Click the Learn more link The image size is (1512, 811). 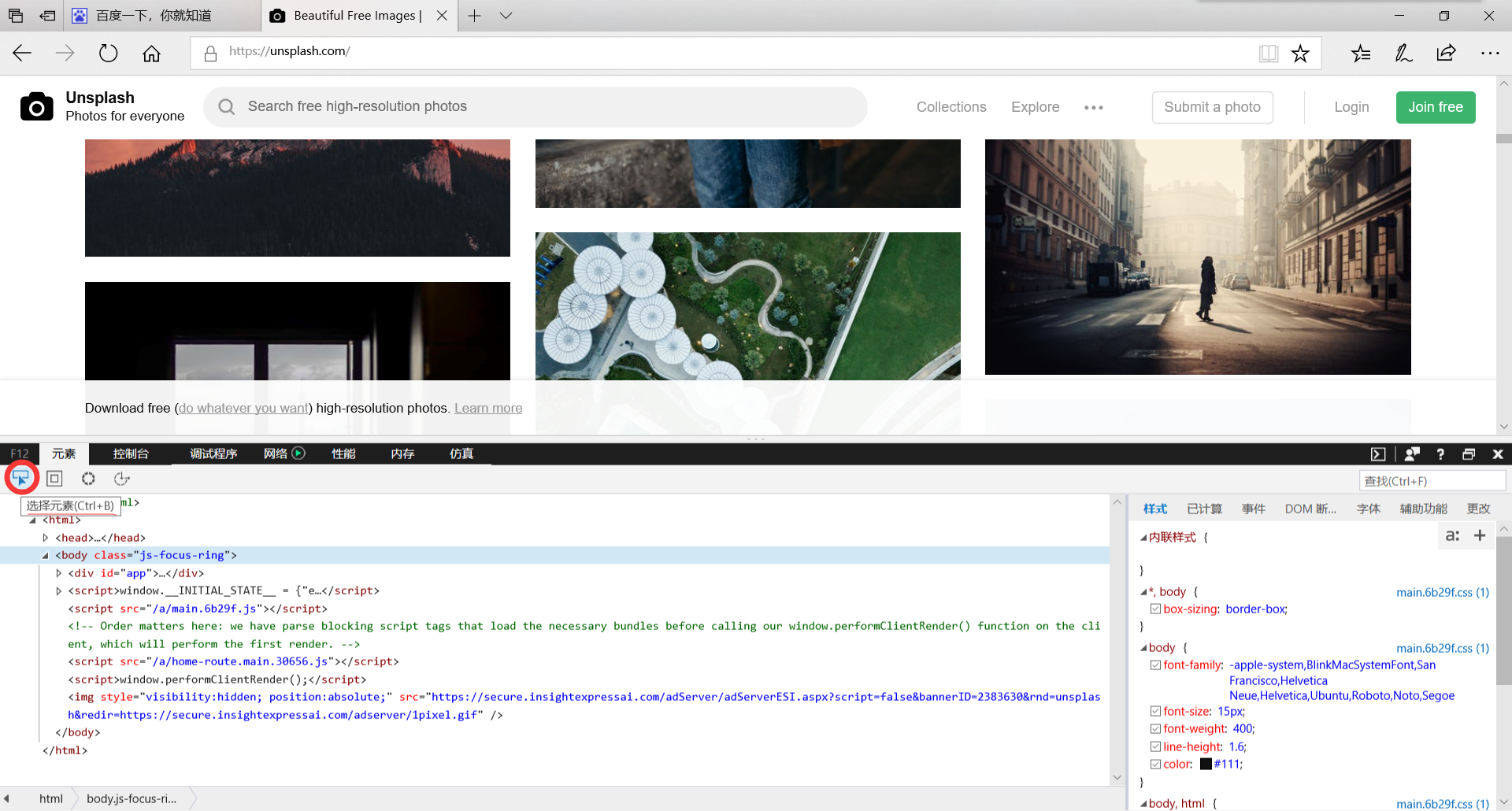[x=488, y=408]
